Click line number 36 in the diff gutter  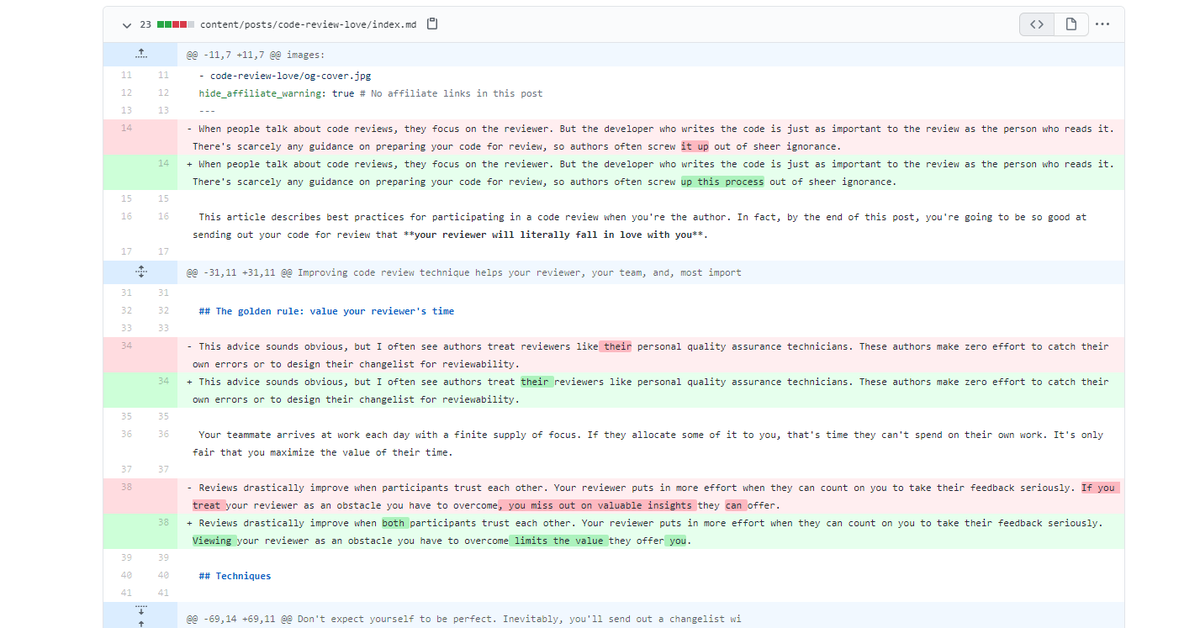(126, 435)
